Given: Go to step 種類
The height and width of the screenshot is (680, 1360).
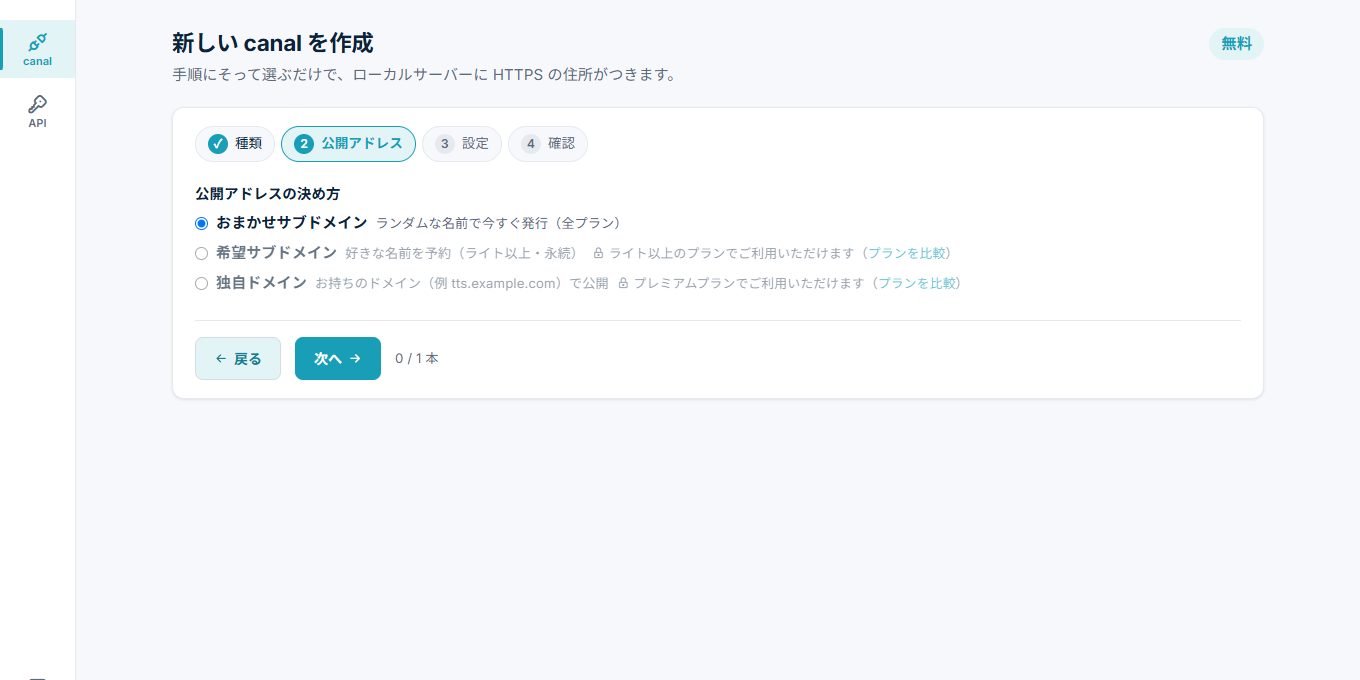Looking at the screenshot, I should point(235,144).
